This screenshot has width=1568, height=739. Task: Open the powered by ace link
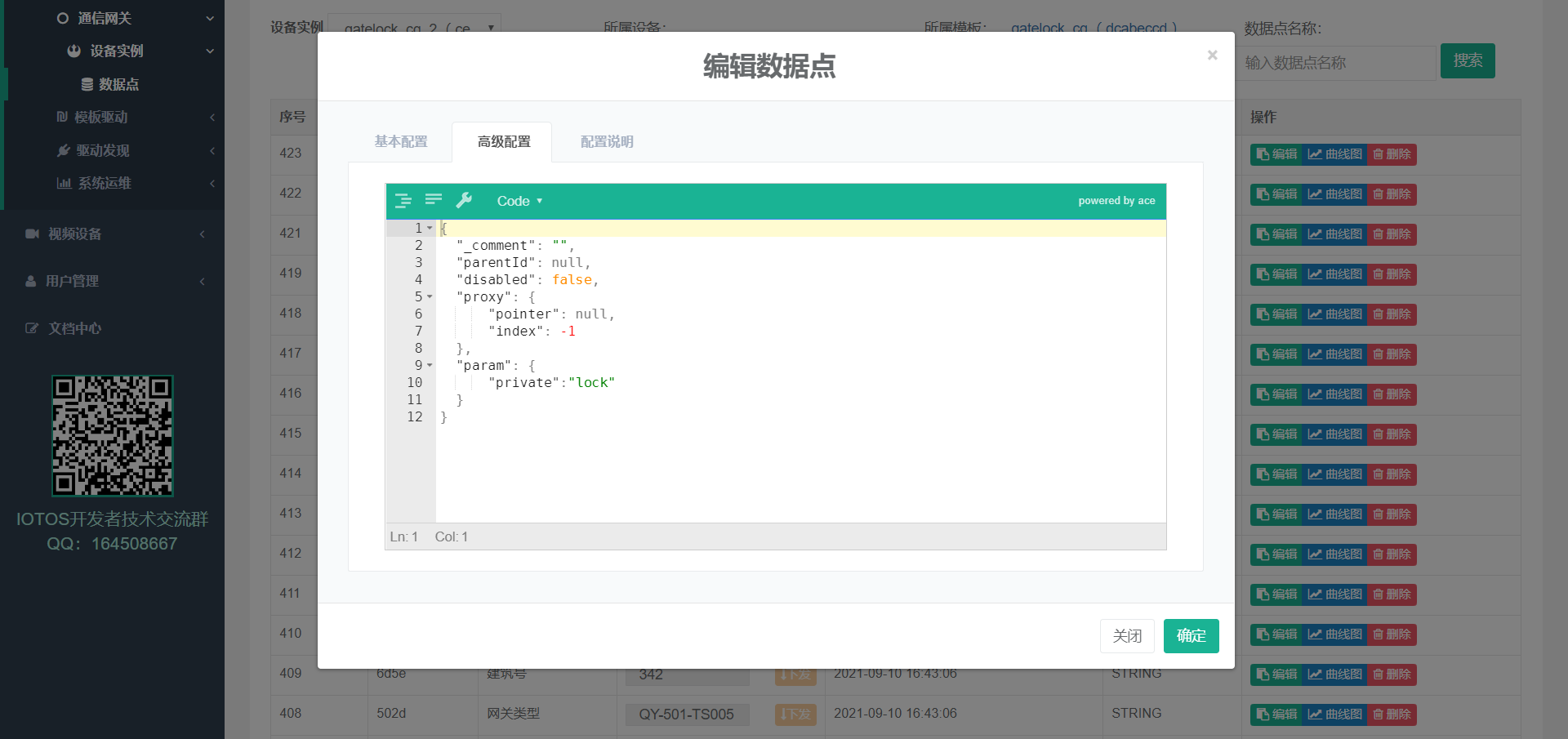pos(1116,201)
